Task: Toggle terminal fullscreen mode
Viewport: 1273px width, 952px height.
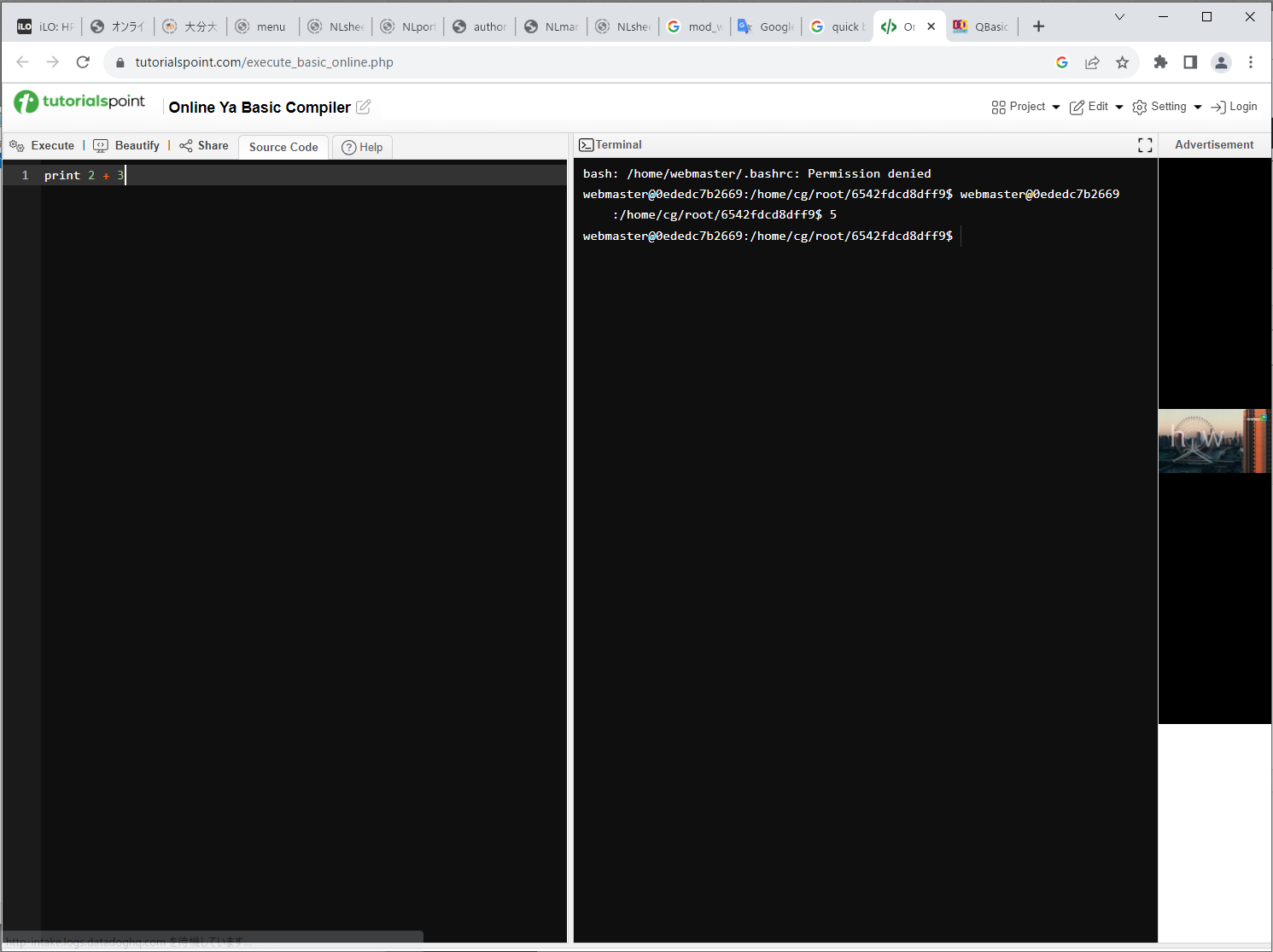Action: point(1145,145)
